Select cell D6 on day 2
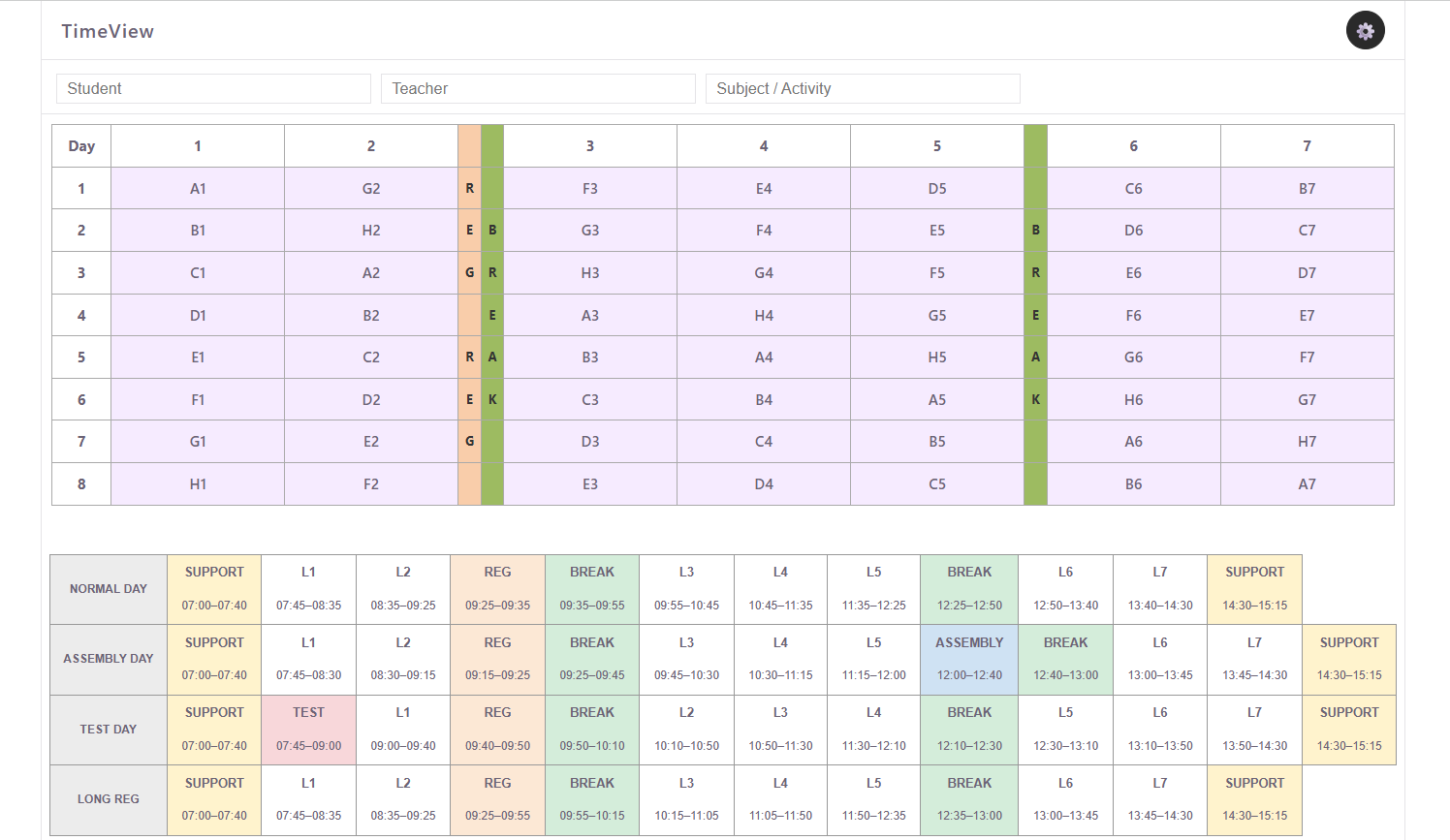Viewport: 1450px width, 840px height. 1134,231
